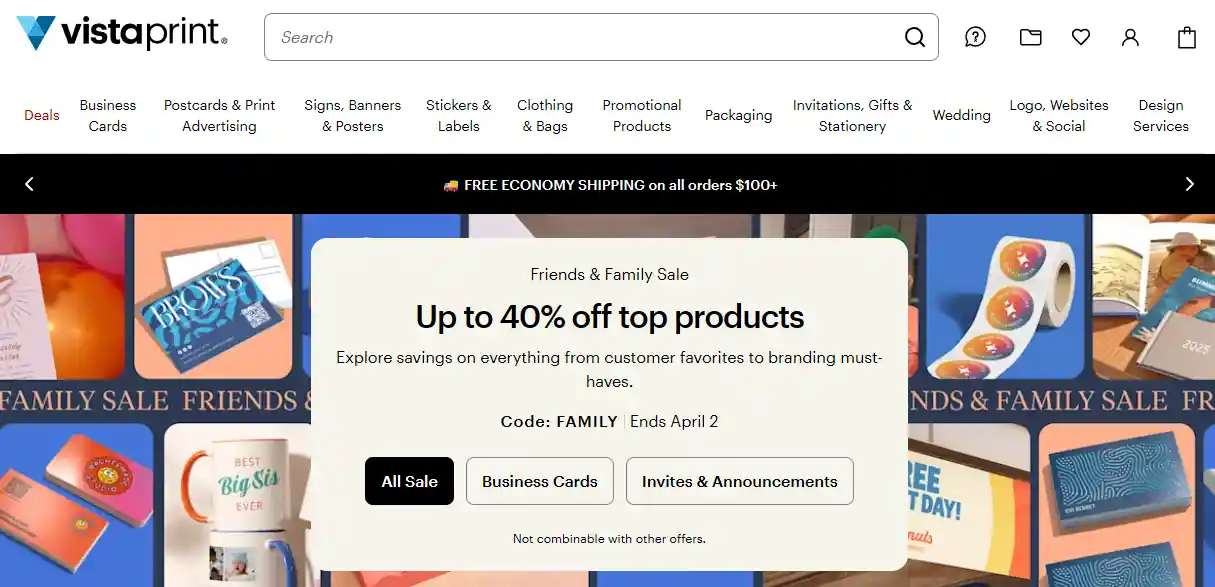Click the search magnifier icon
The image size is (1215, 587).
914,38
